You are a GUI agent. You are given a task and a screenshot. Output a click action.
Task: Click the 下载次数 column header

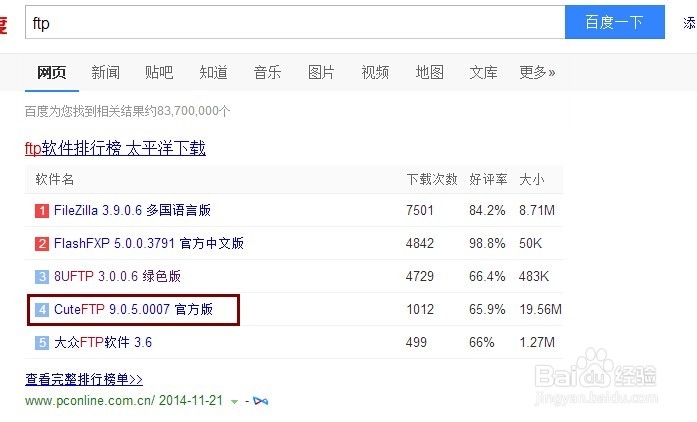pos(432,179)
